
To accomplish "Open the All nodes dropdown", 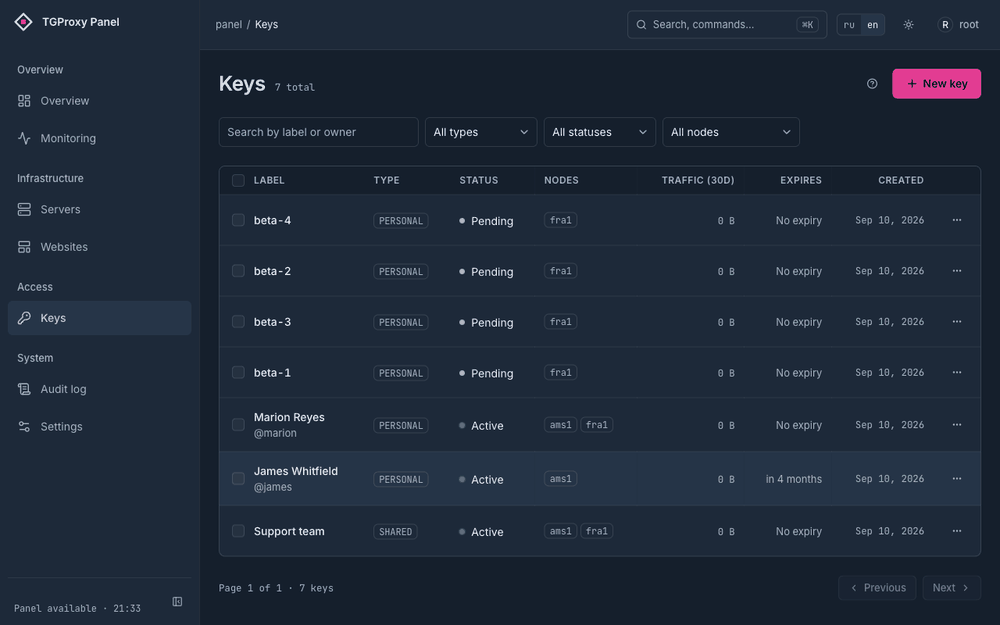I will (x=731, y=132).
